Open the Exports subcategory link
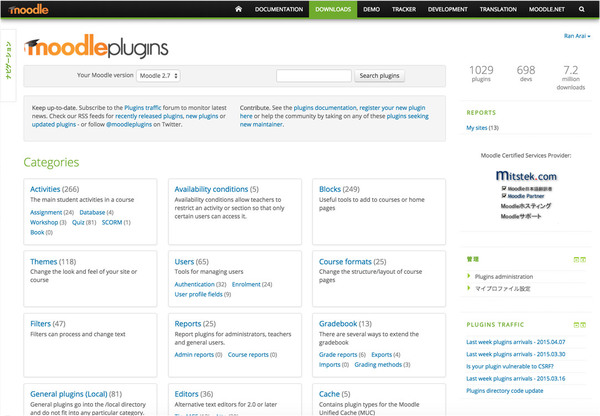 coord(382,355)
